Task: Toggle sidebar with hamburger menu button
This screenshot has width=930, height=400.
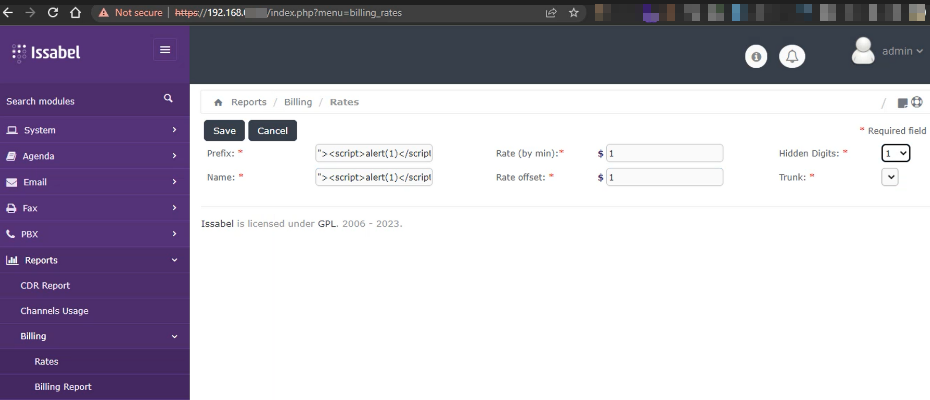Action: tap(165, 49)
